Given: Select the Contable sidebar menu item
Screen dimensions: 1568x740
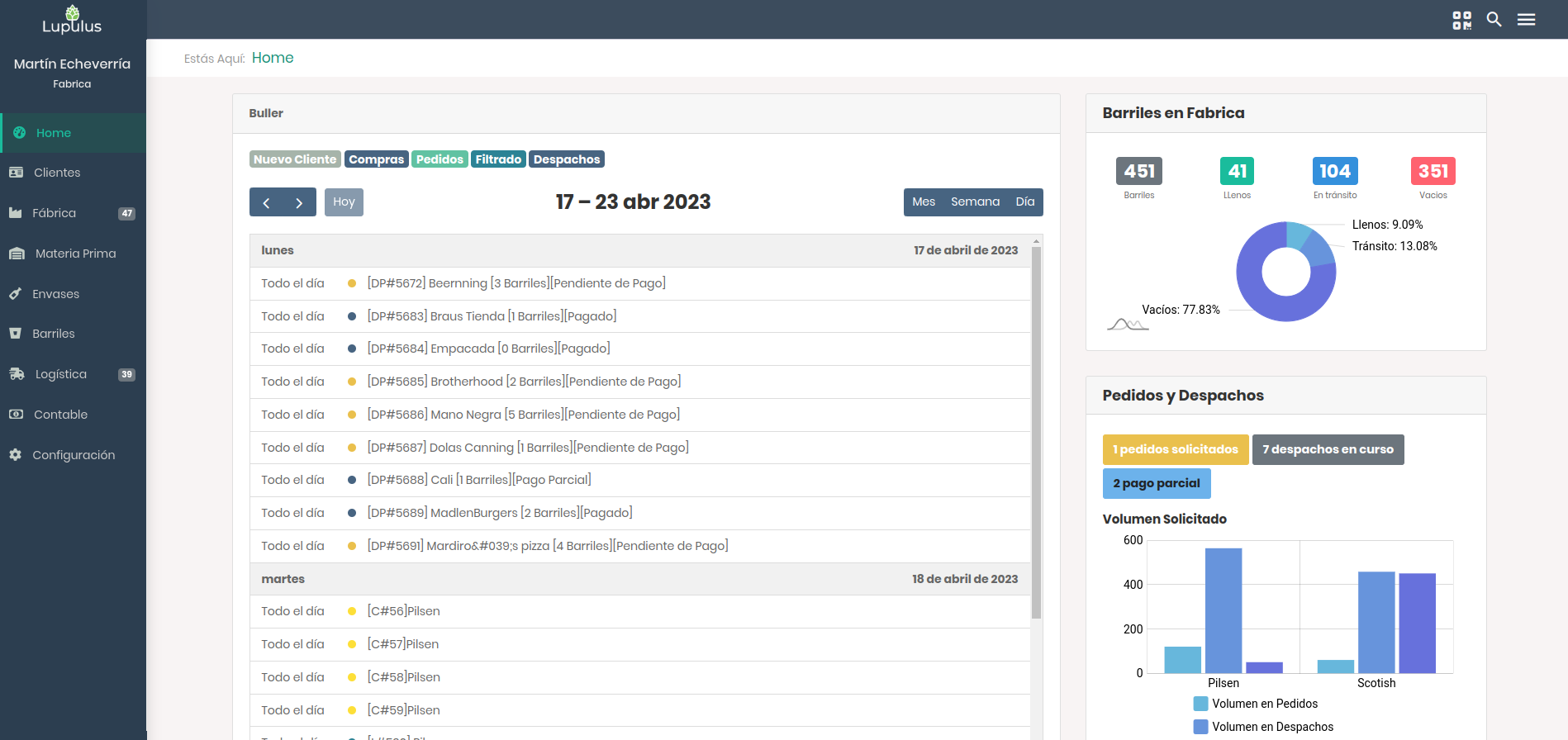Looking at the screenshot, I should pyautogui.click(x=60, y=415).
